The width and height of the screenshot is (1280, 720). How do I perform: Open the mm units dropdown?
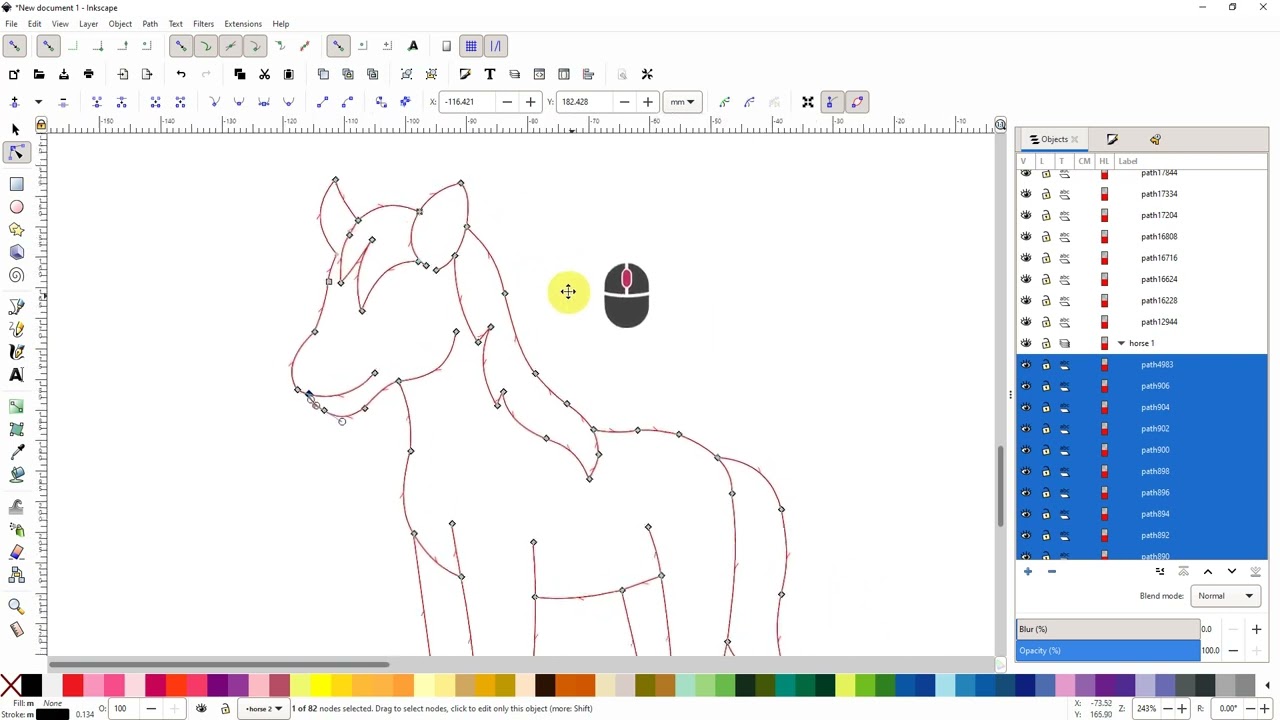coord(682,102)
